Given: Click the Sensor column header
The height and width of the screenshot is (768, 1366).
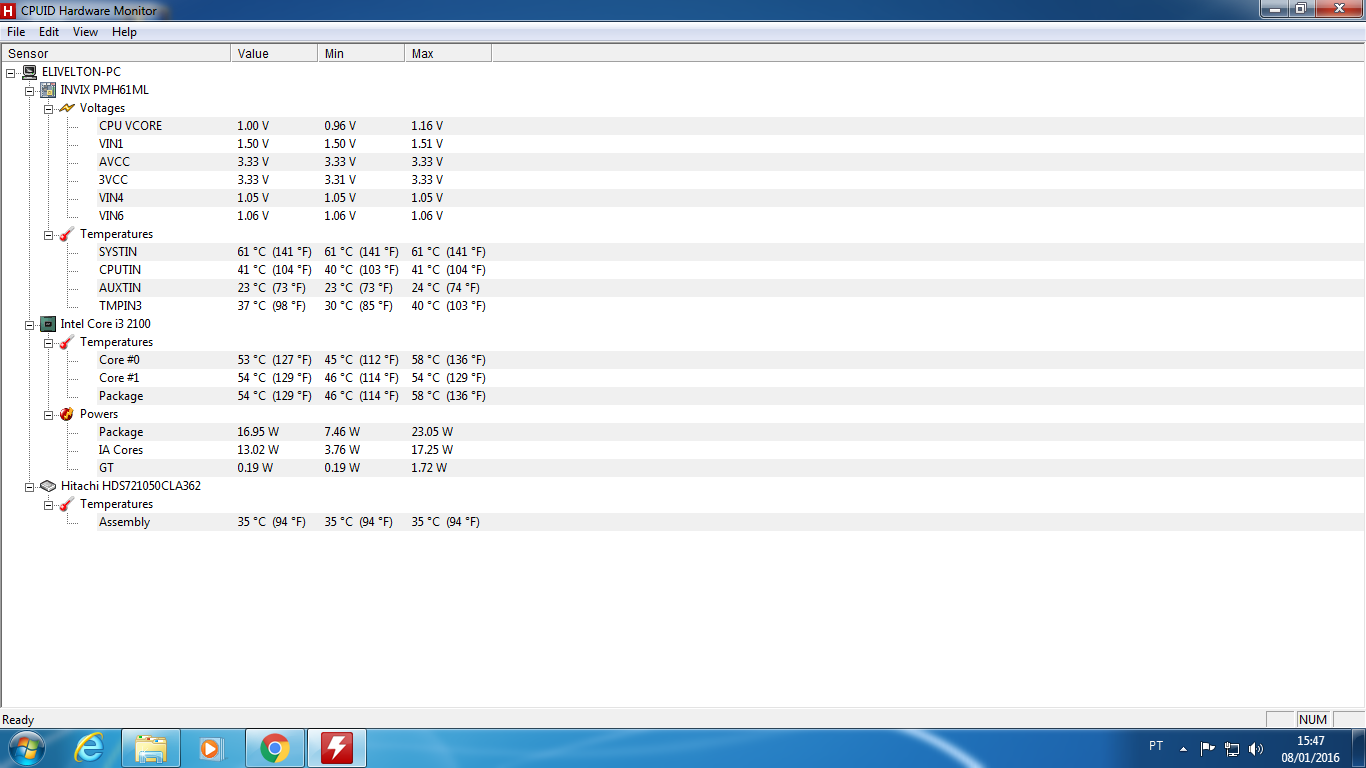Looking at the screenshot, I should (x=116, y=54).
